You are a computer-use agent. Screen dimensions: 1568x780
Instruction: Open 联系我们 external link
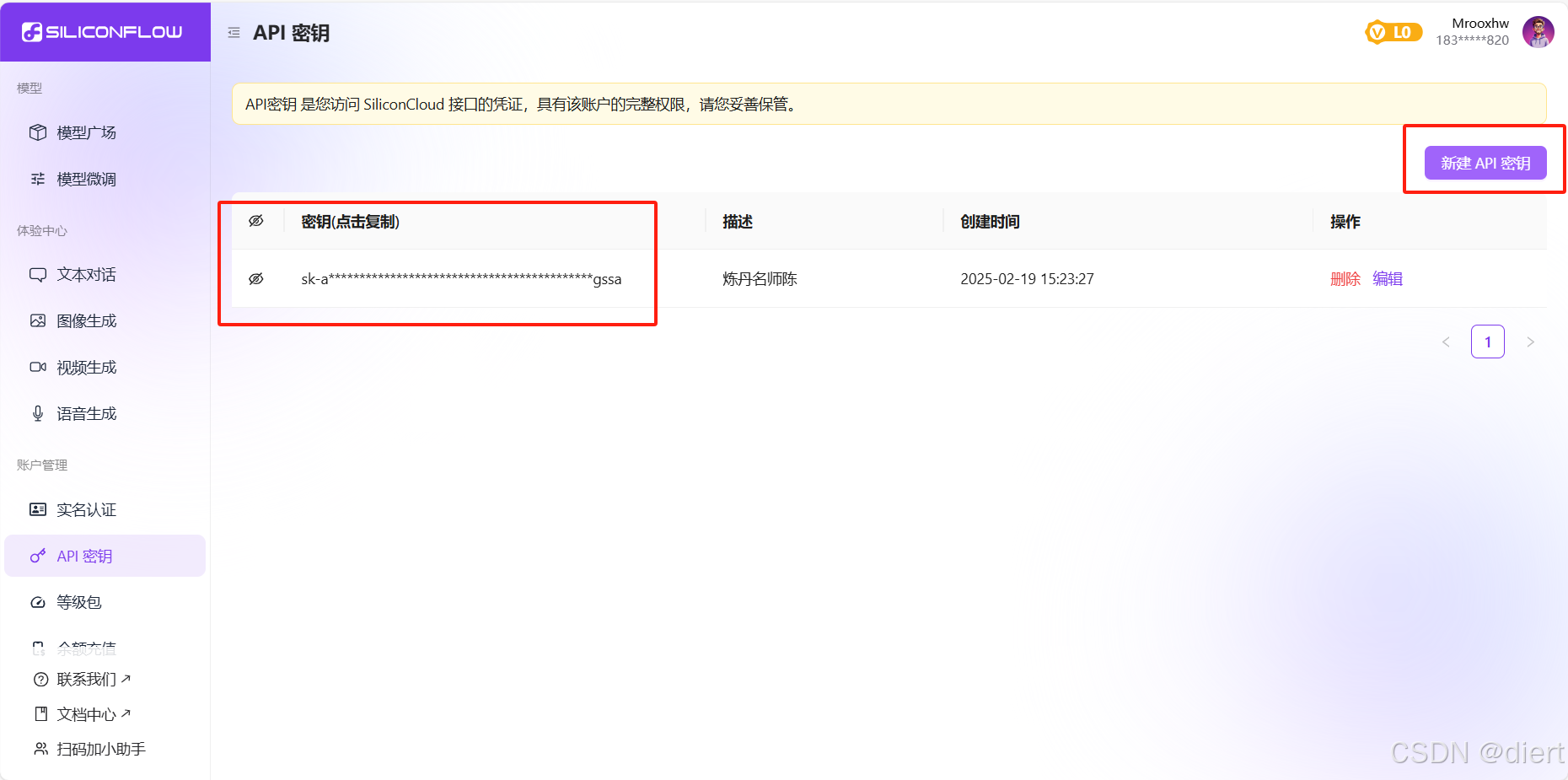(x=94, y=680)
